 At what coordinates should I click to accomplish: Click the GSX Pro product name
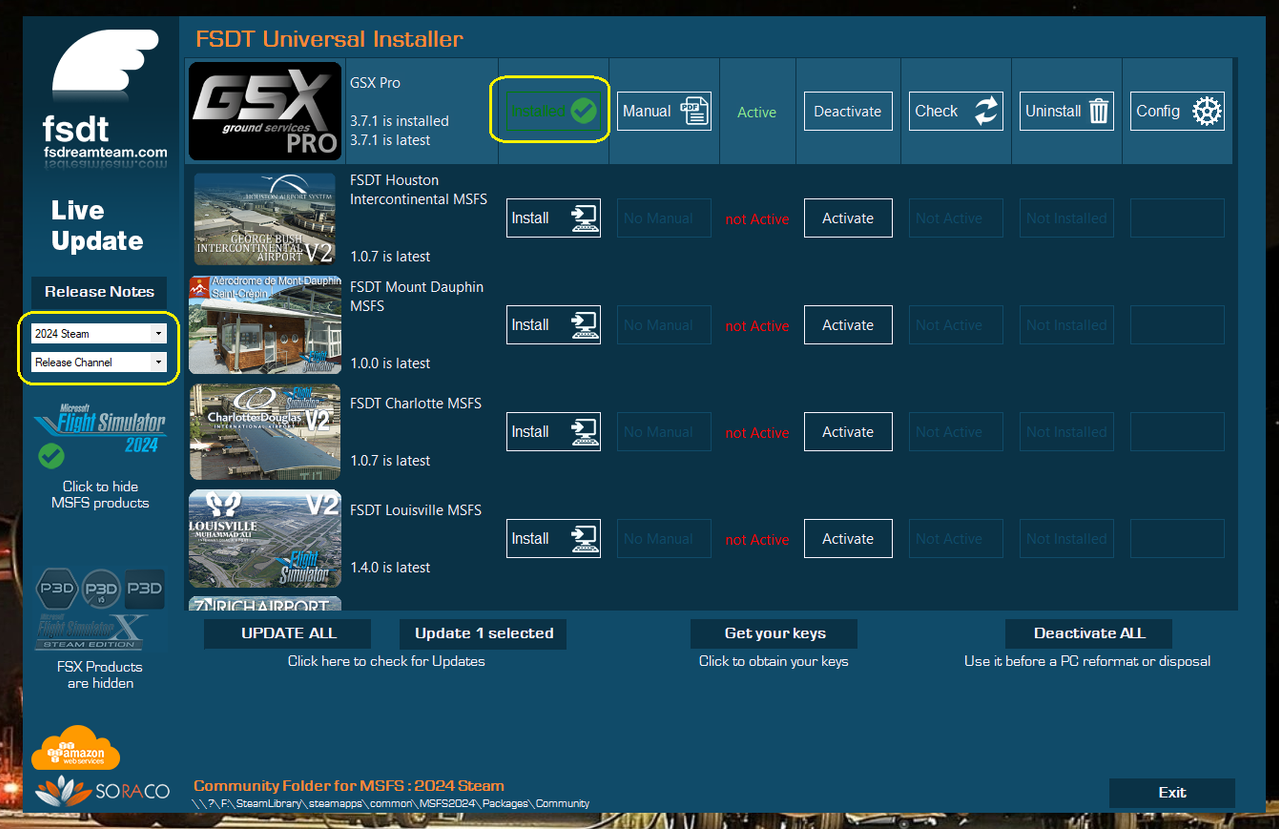pyautogui.click(x=375, y=83)
